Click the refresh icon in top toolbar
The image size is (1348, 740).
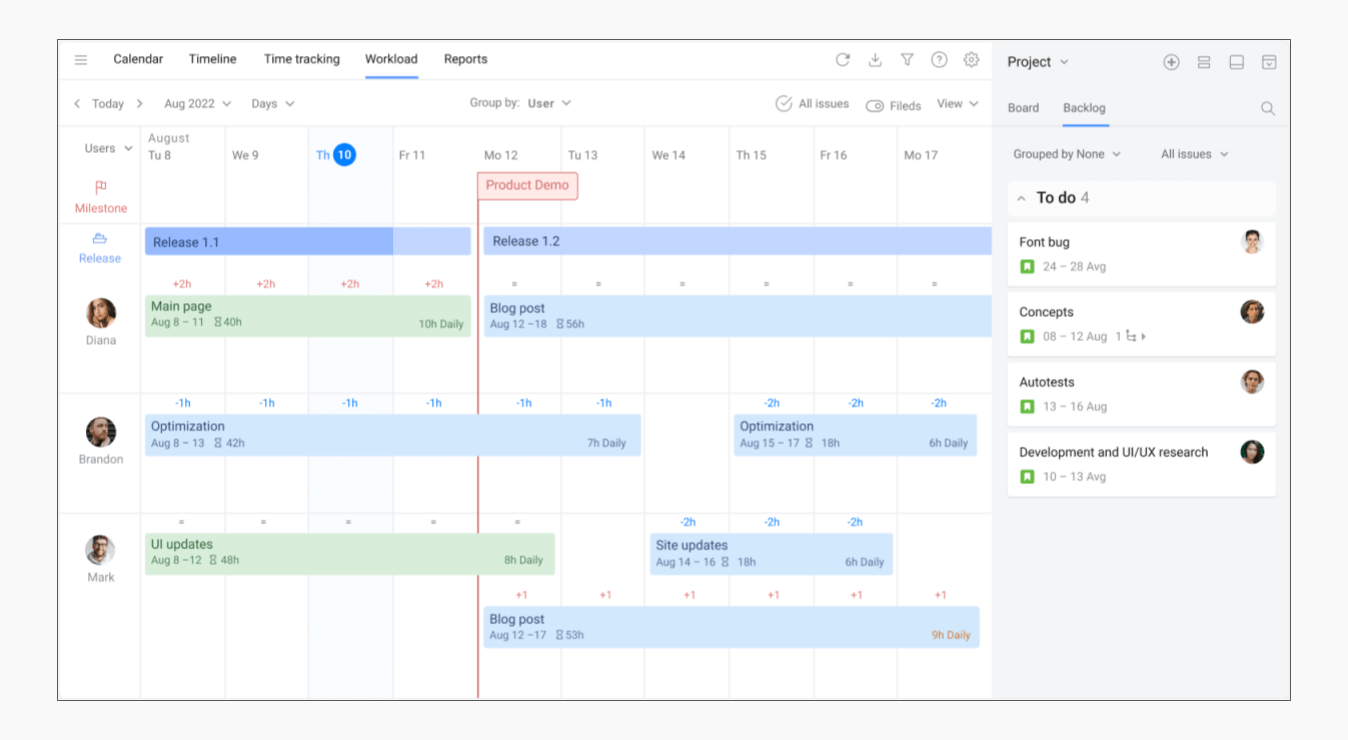click(x=843, y=60)
